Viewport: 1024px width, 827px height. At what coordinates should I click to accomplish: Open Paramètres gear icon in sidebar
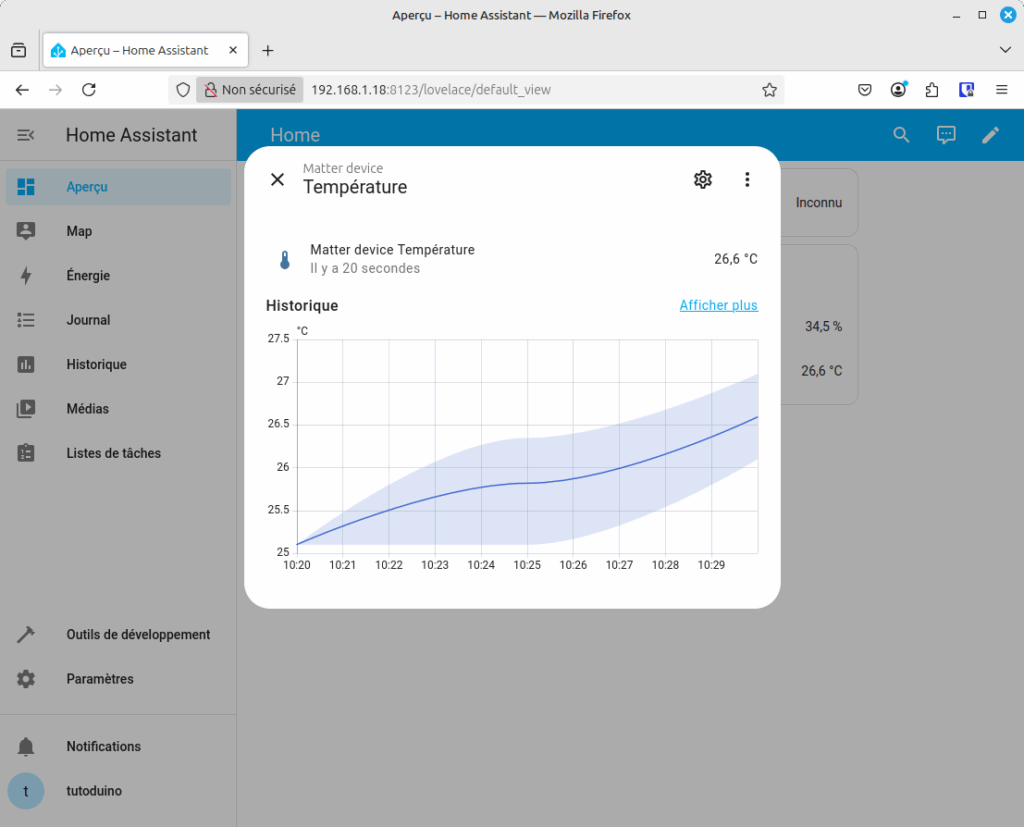pyautogui.click(x=25, y=679)
